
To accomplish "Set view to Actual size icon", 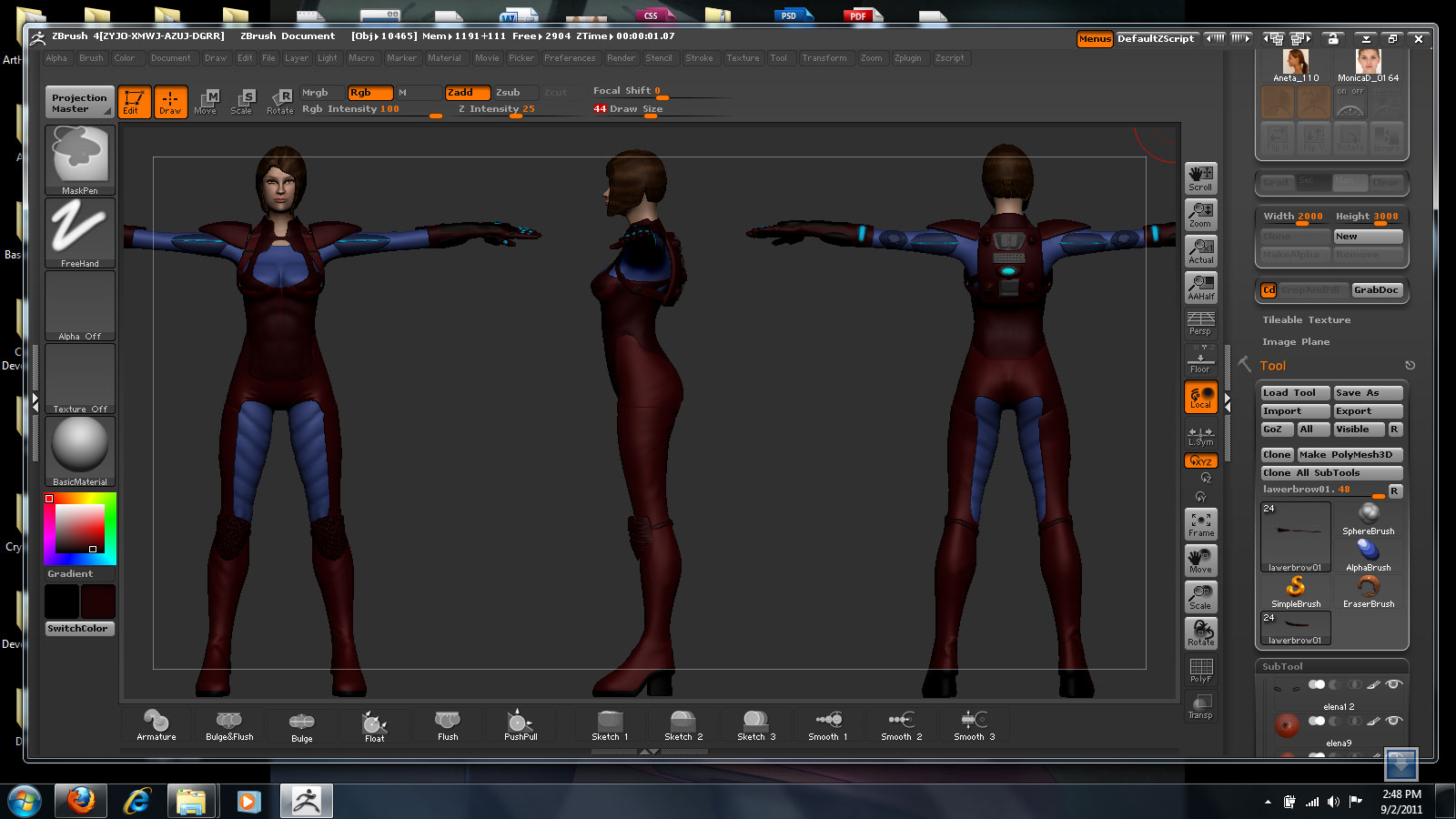I will click(x=1200, y=250).
